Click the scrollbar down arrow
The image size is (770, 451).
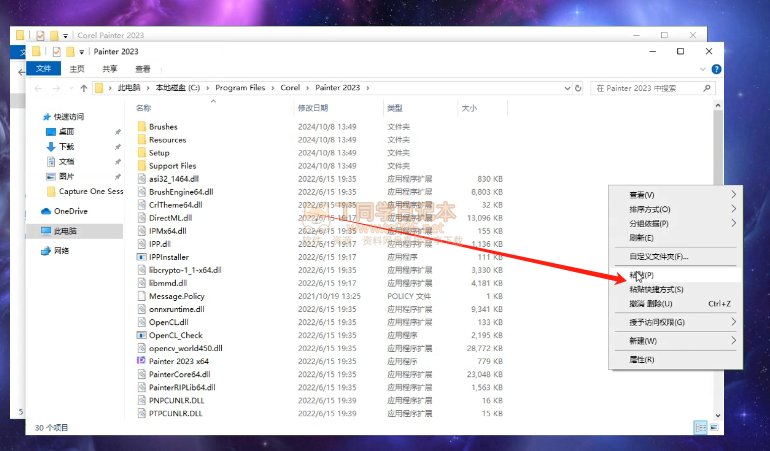click(x=717, y=415)
